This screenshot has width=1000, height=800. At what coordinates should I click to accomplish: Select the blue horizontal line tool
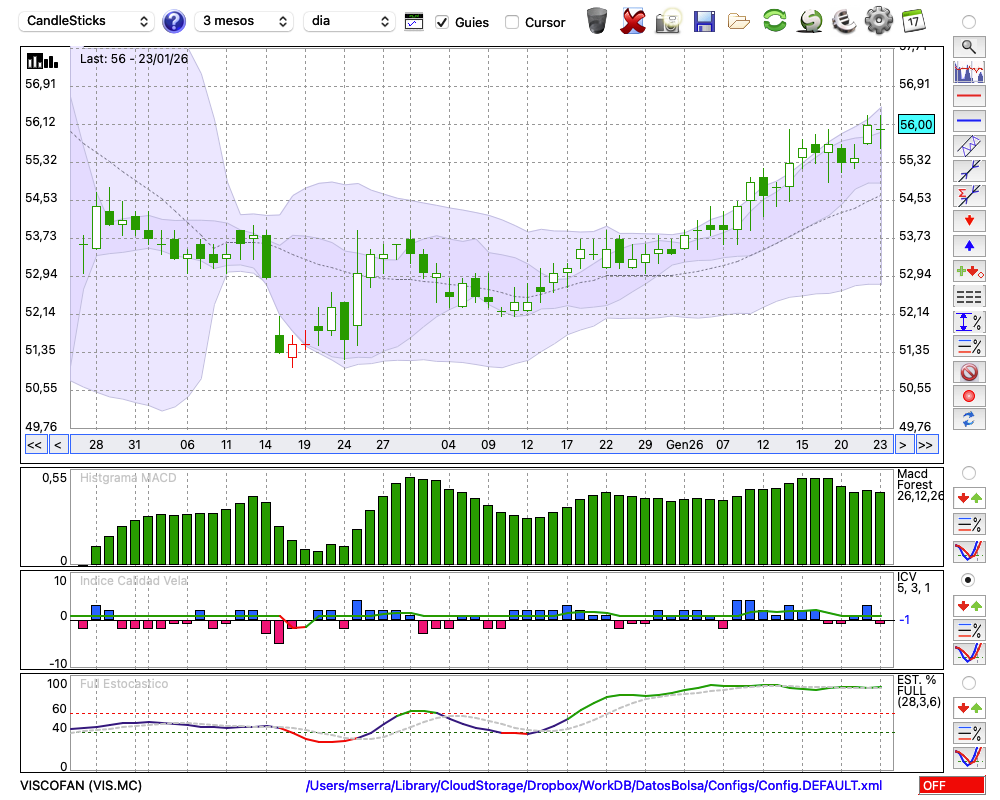[x=968, y=120]
